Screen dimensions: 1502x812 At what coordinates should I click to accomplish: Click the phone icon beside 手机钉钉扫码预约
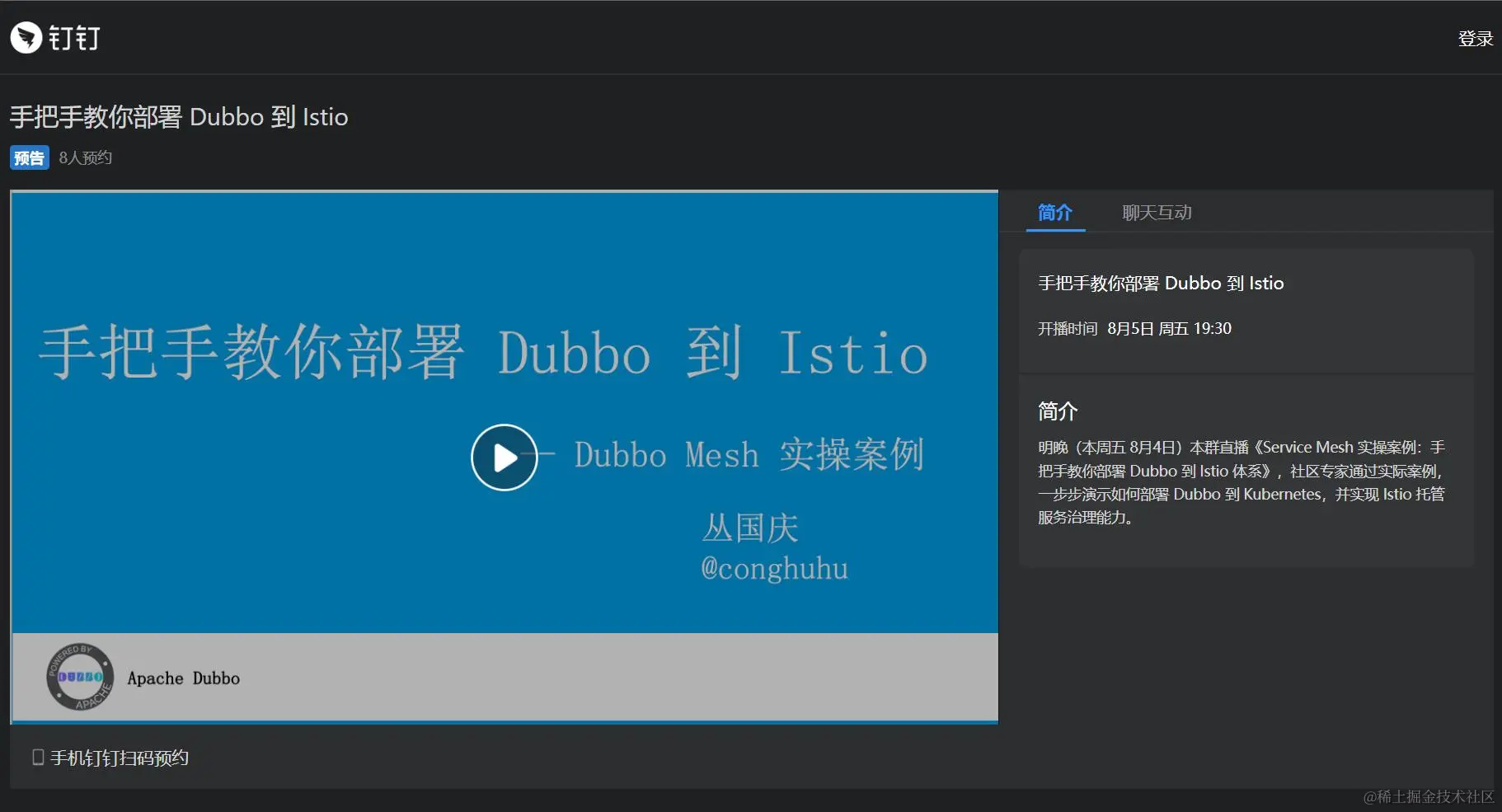(38, 757)
